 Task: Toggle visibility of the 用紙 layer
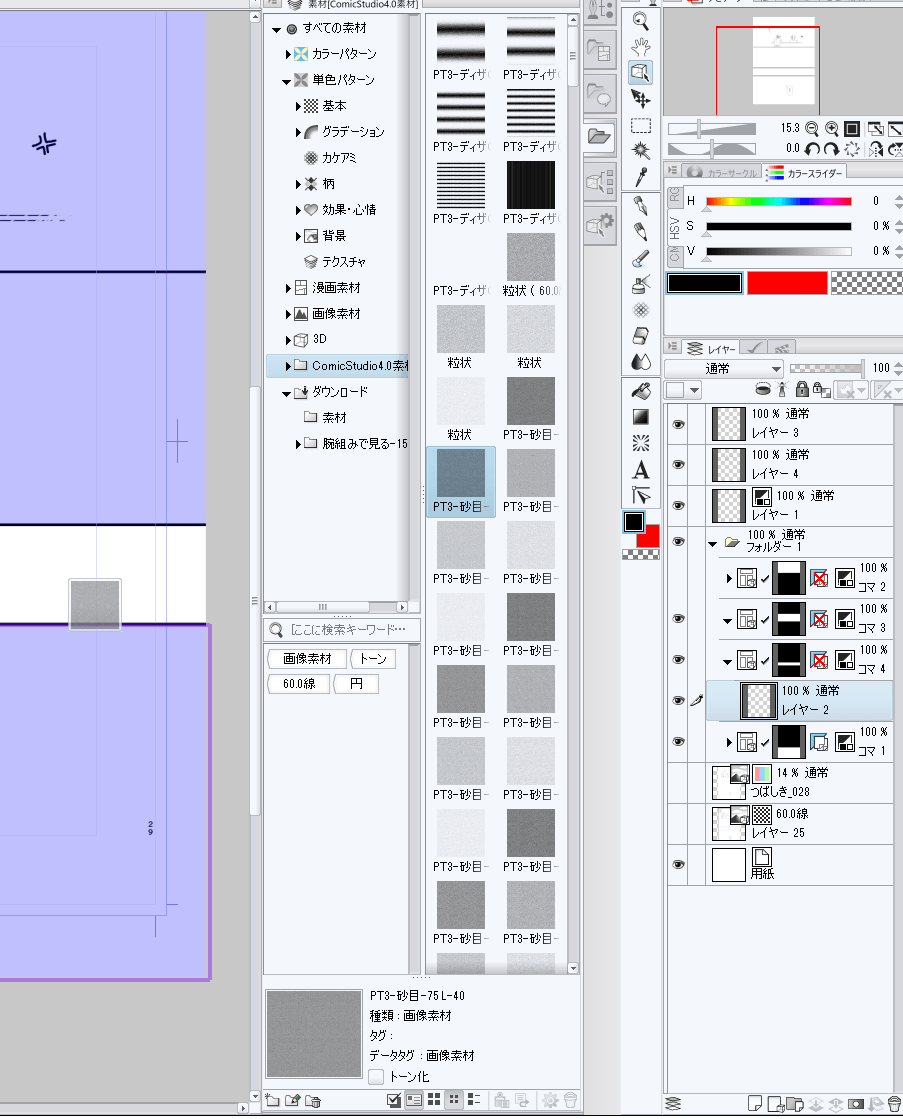coord(678,864)
